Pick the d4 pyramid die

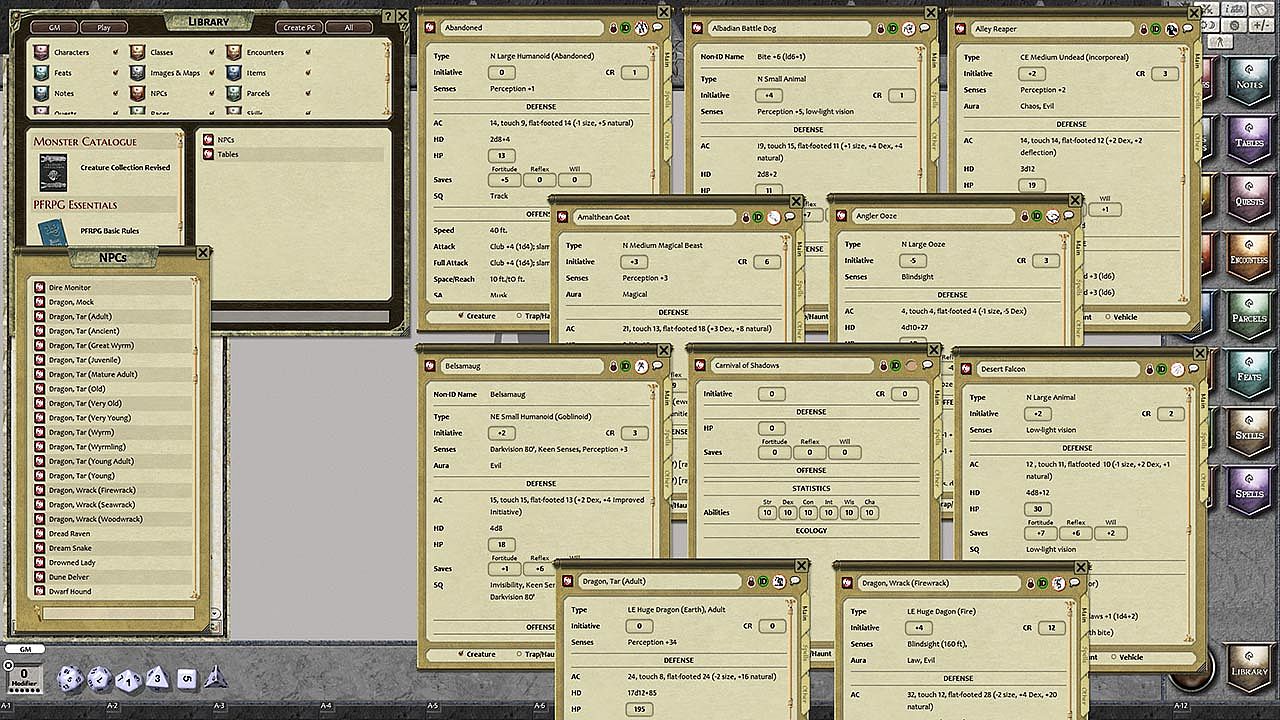coord(213,678)
